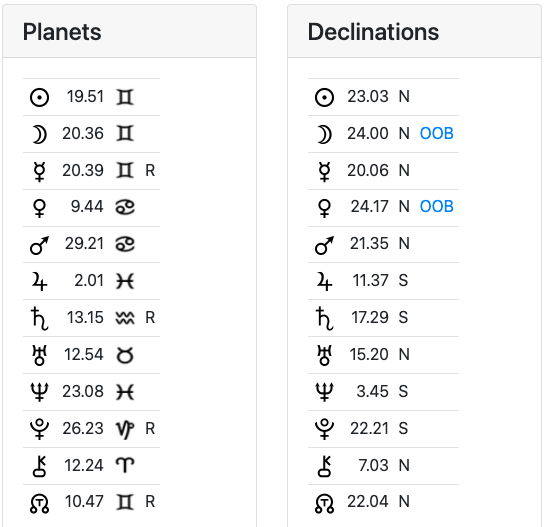Click the Capricorn sign beside Pluto
The width and height of the screenshot is (545, 527).
tap(125, 429)
